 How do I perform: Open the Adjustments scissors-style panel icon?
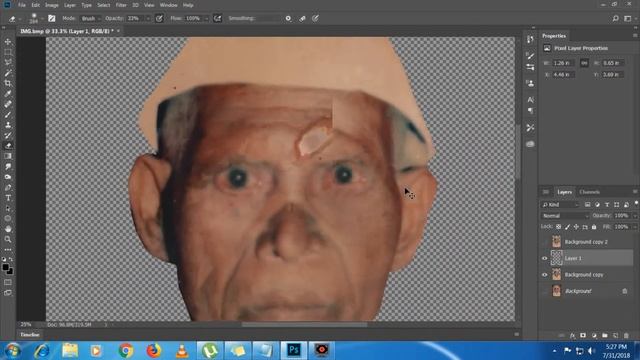[x=530, y=128]
